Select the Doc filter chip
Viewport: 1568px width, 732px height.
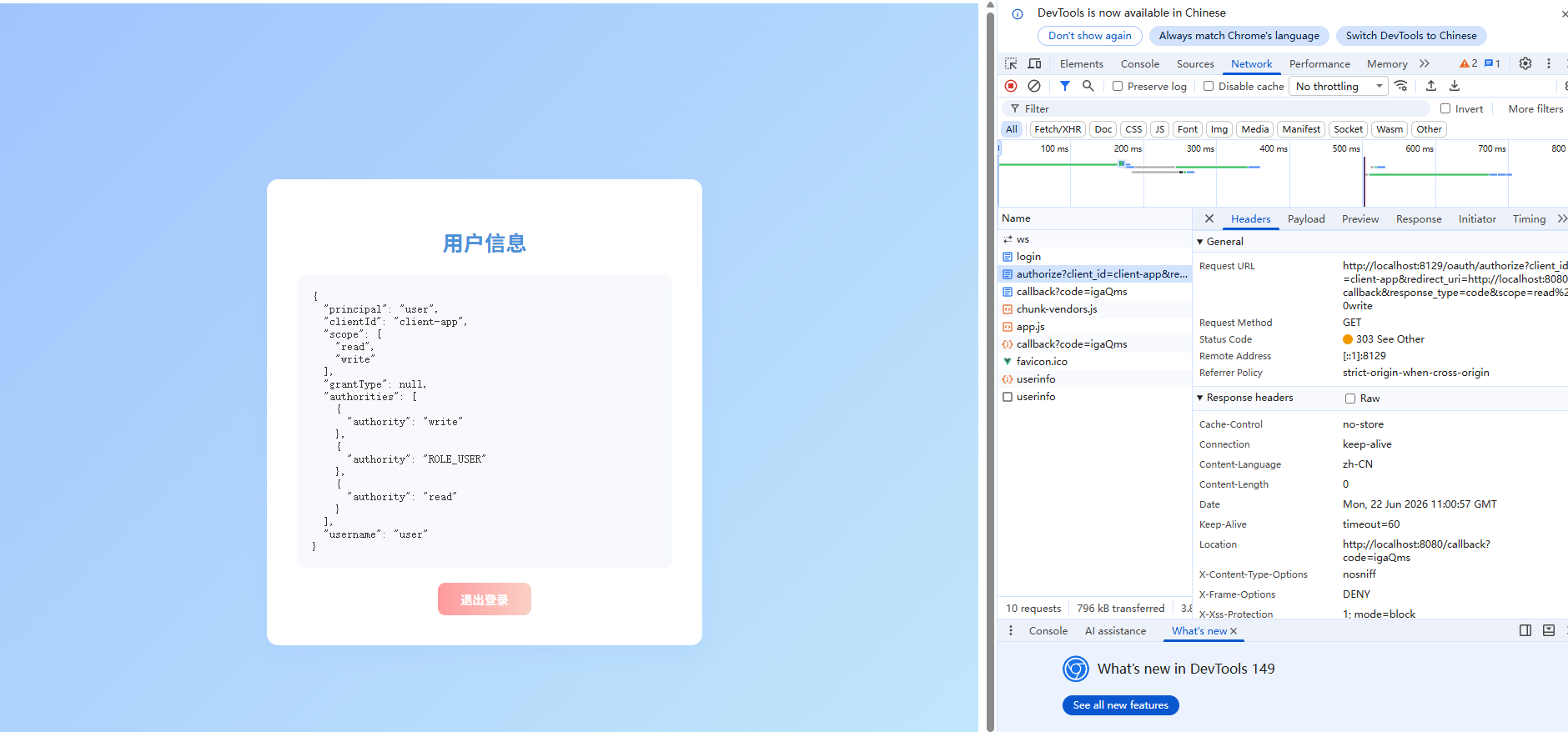1103,129
